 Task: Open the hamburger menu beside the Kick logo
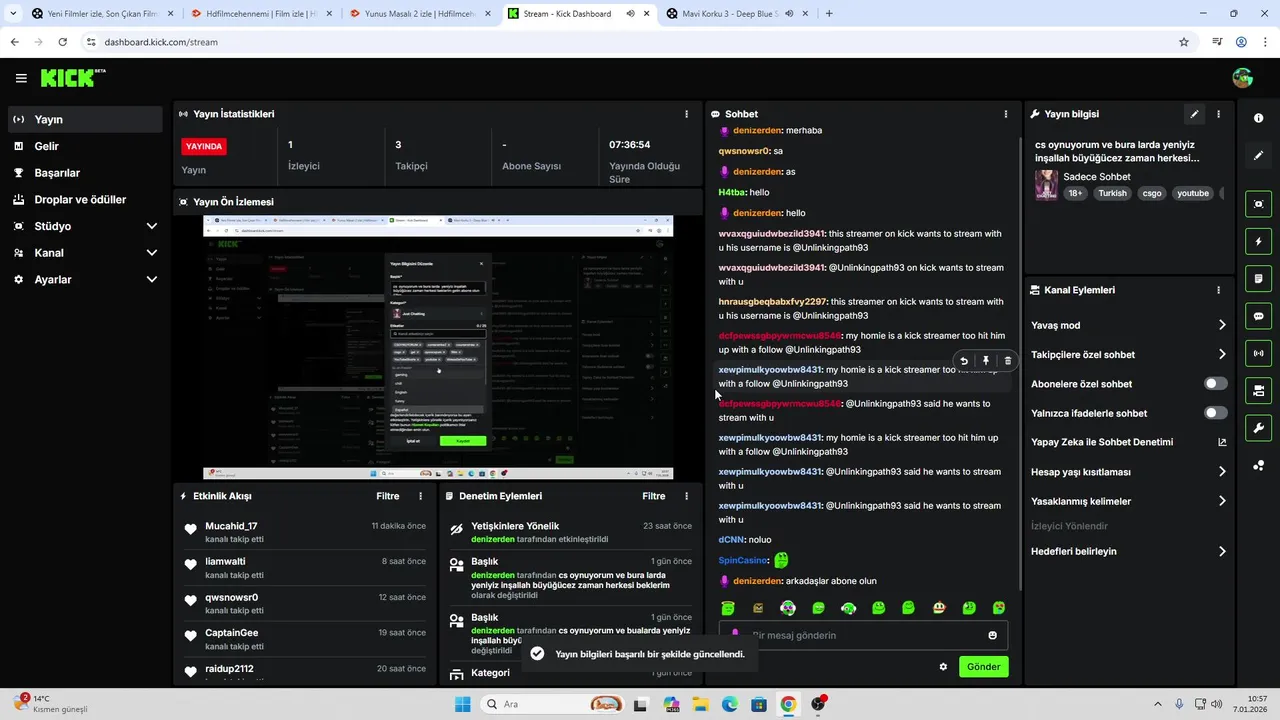tap(21, 78)
